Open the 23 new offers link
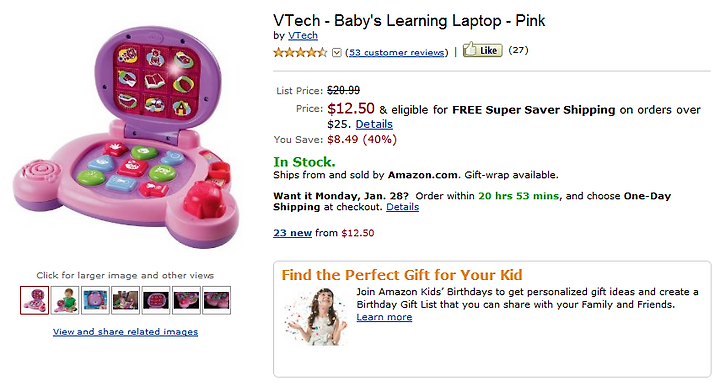Image resolution: width=720 pixels, height=386 pixels. coord(292,233)
